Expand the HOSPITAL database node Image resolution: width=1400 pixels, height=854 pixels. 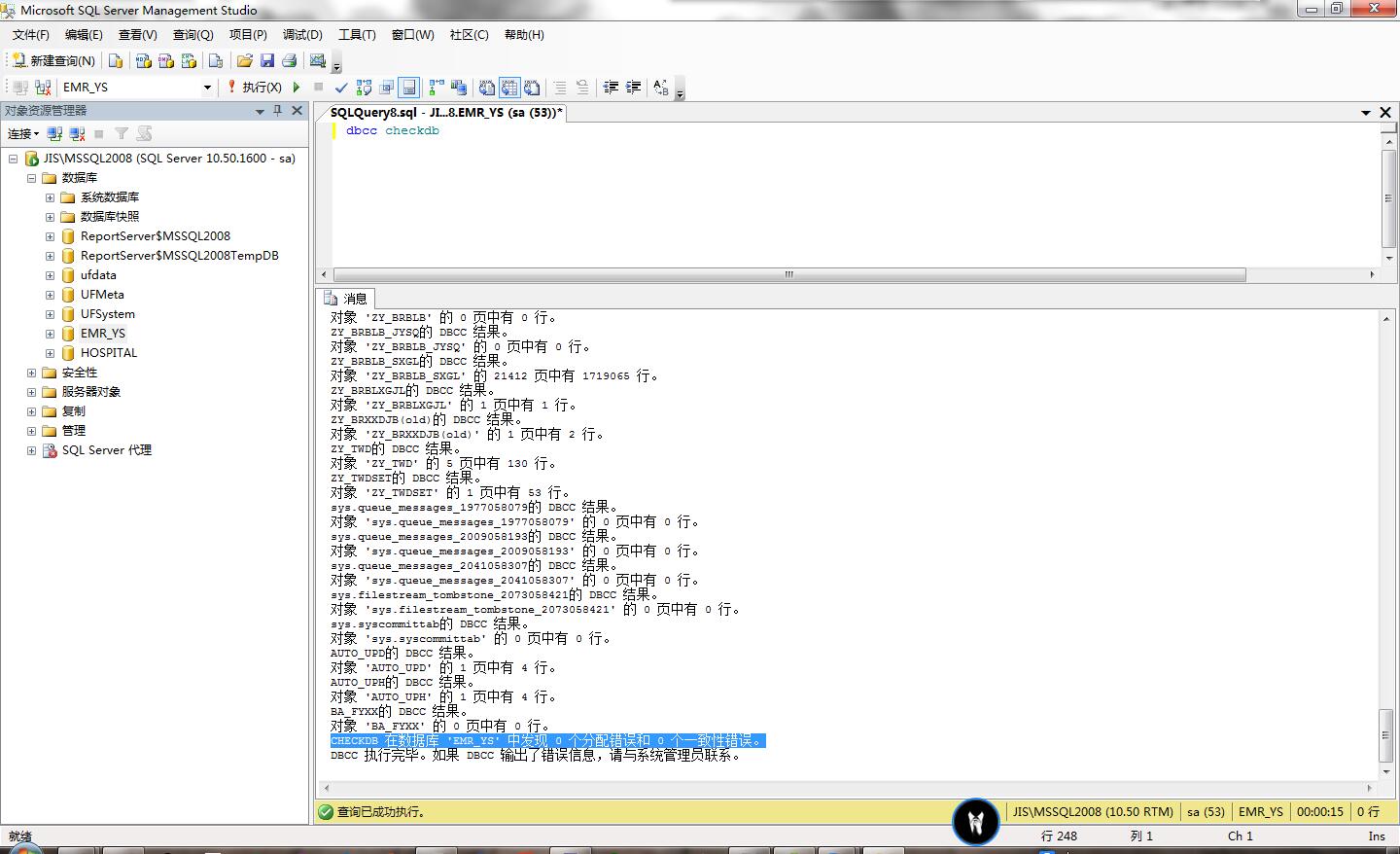click(x=50, y=353)
